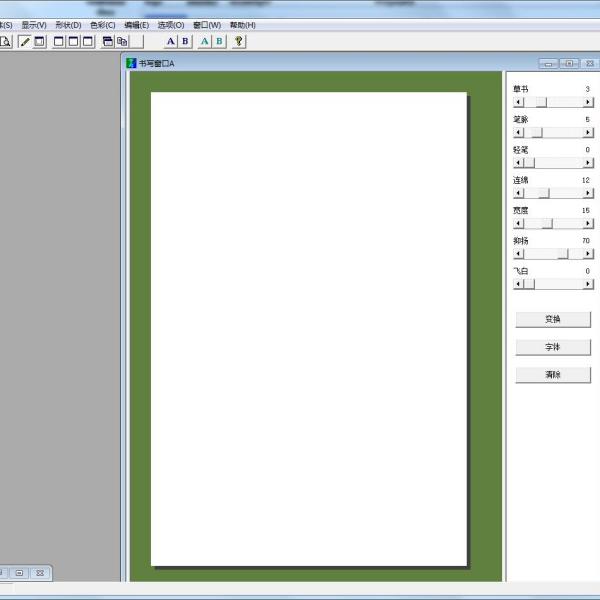
Task: Open the 选项(O) menu
Action: (170, 25)
